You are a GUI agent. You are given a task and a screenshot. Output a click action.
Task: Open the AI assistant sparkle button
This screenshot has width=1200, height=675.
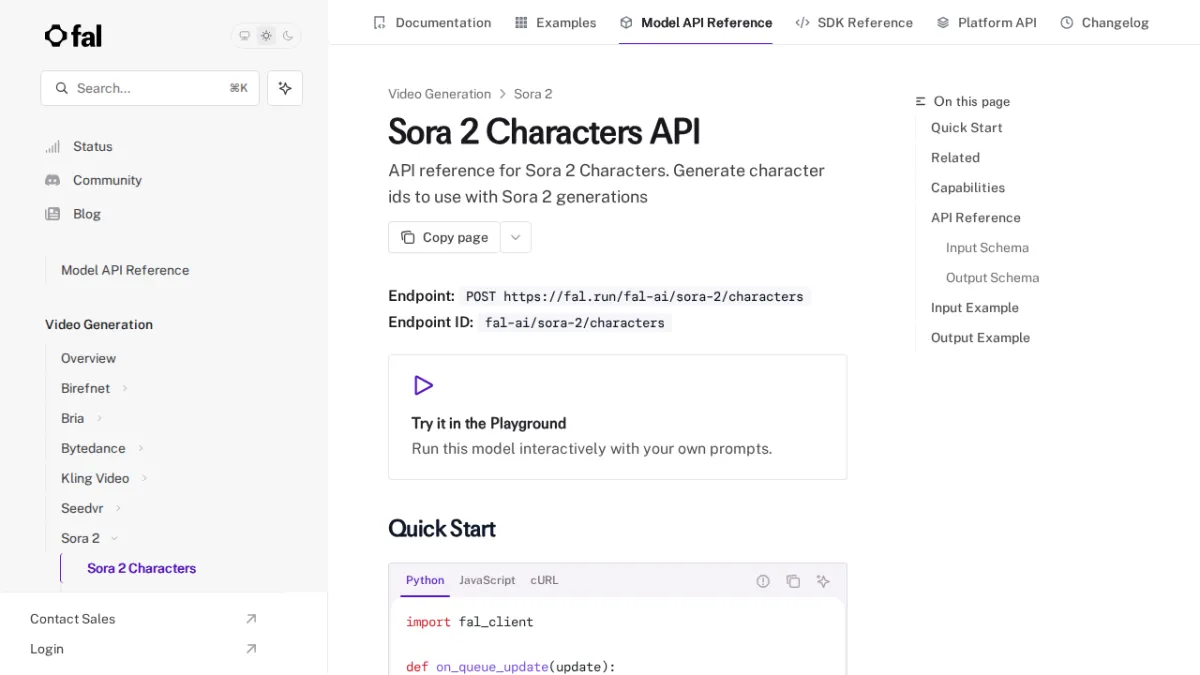(x=285, y=88)
